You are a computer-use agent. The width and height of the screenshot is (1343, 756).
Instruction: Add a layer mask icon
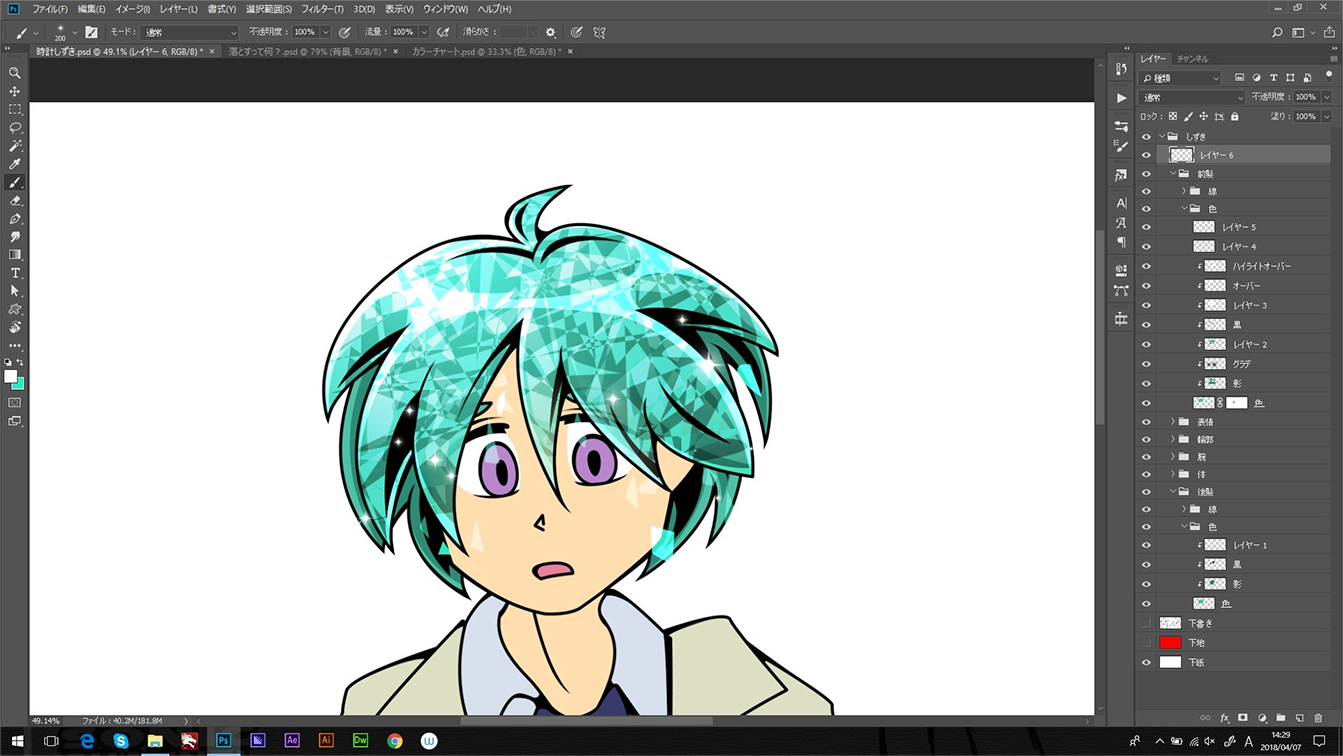point(1243,718)
